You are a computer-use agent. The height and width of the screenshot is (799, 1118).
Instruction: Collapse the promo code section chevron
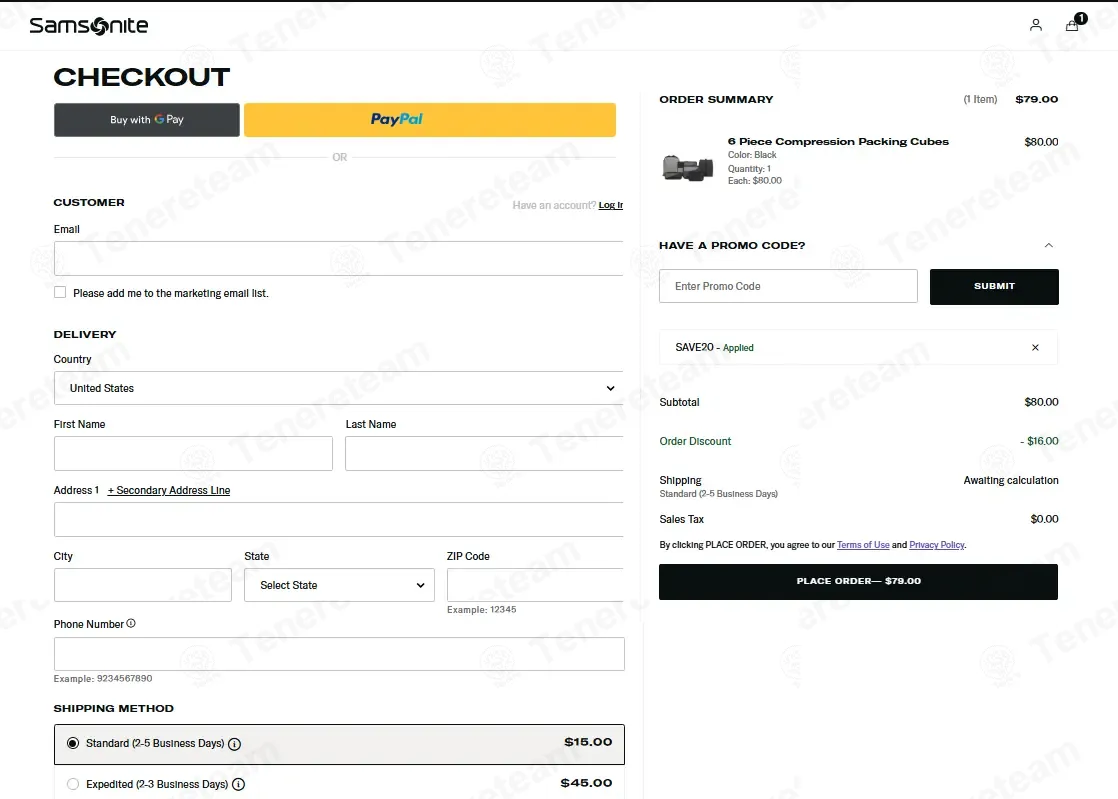pos(1048,245)
